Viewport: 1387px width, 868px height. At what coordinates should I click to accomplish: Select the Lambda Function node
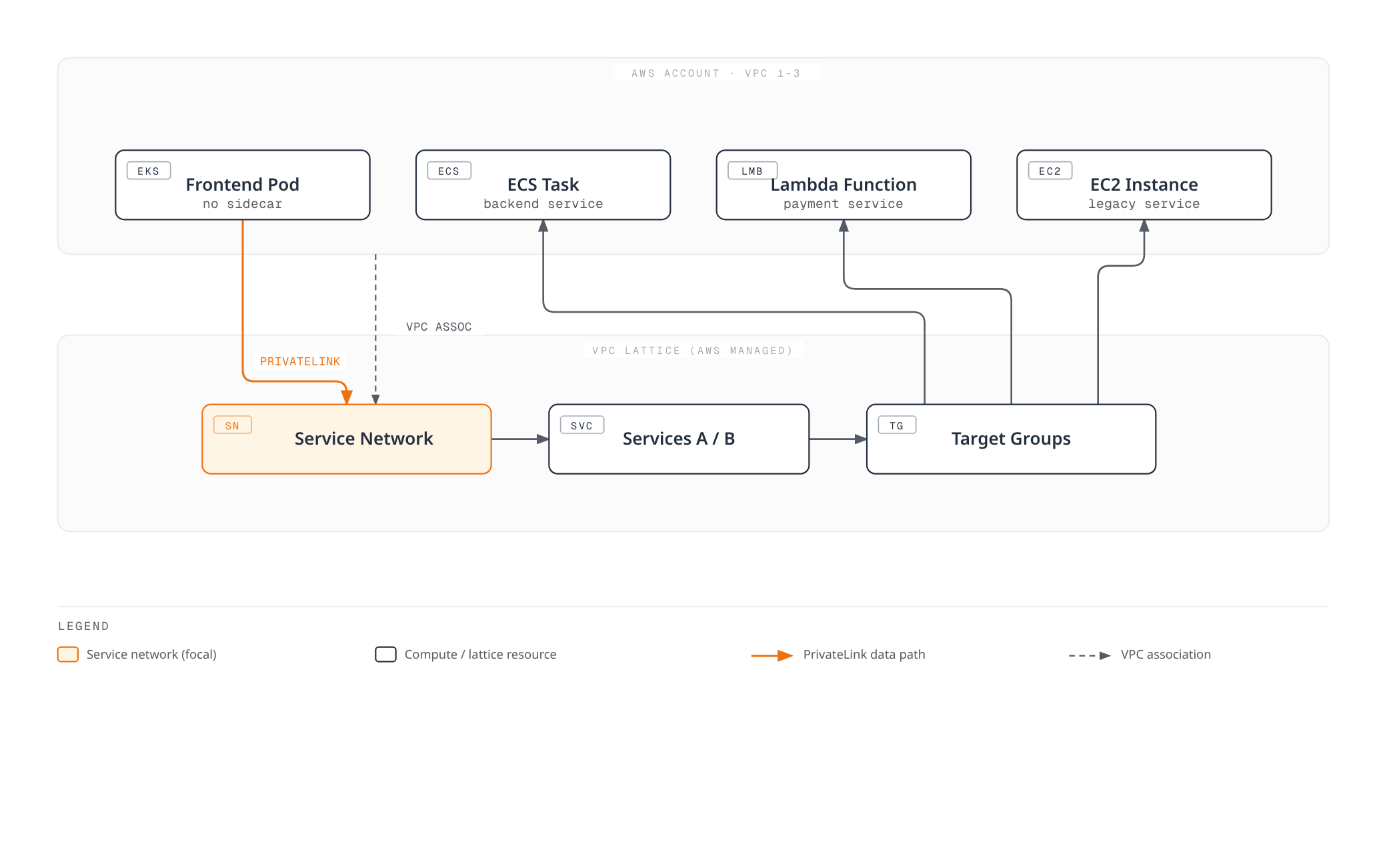pyautogui.click(x=844, y=185)
